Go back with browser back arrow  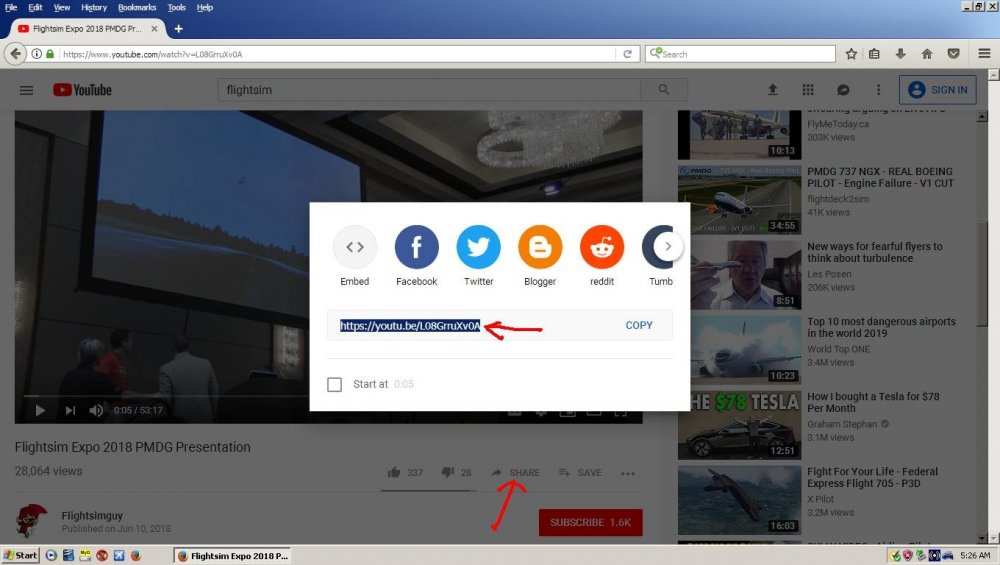(x=15, y=54)
